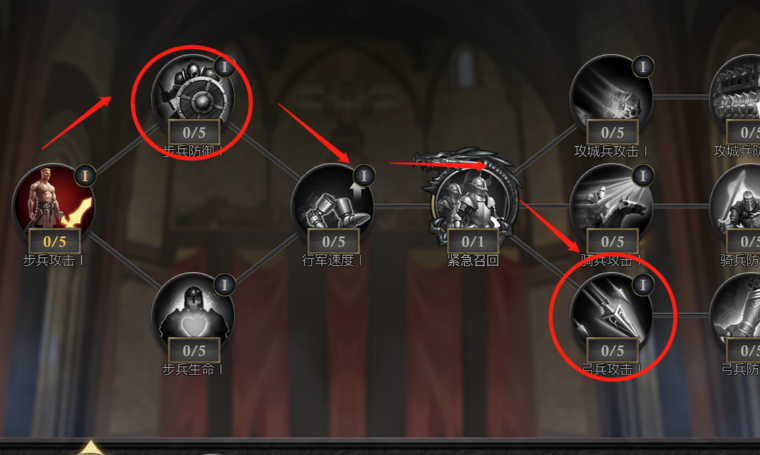Click the 紧急召回 text label
760x455 pixels.
473,260
